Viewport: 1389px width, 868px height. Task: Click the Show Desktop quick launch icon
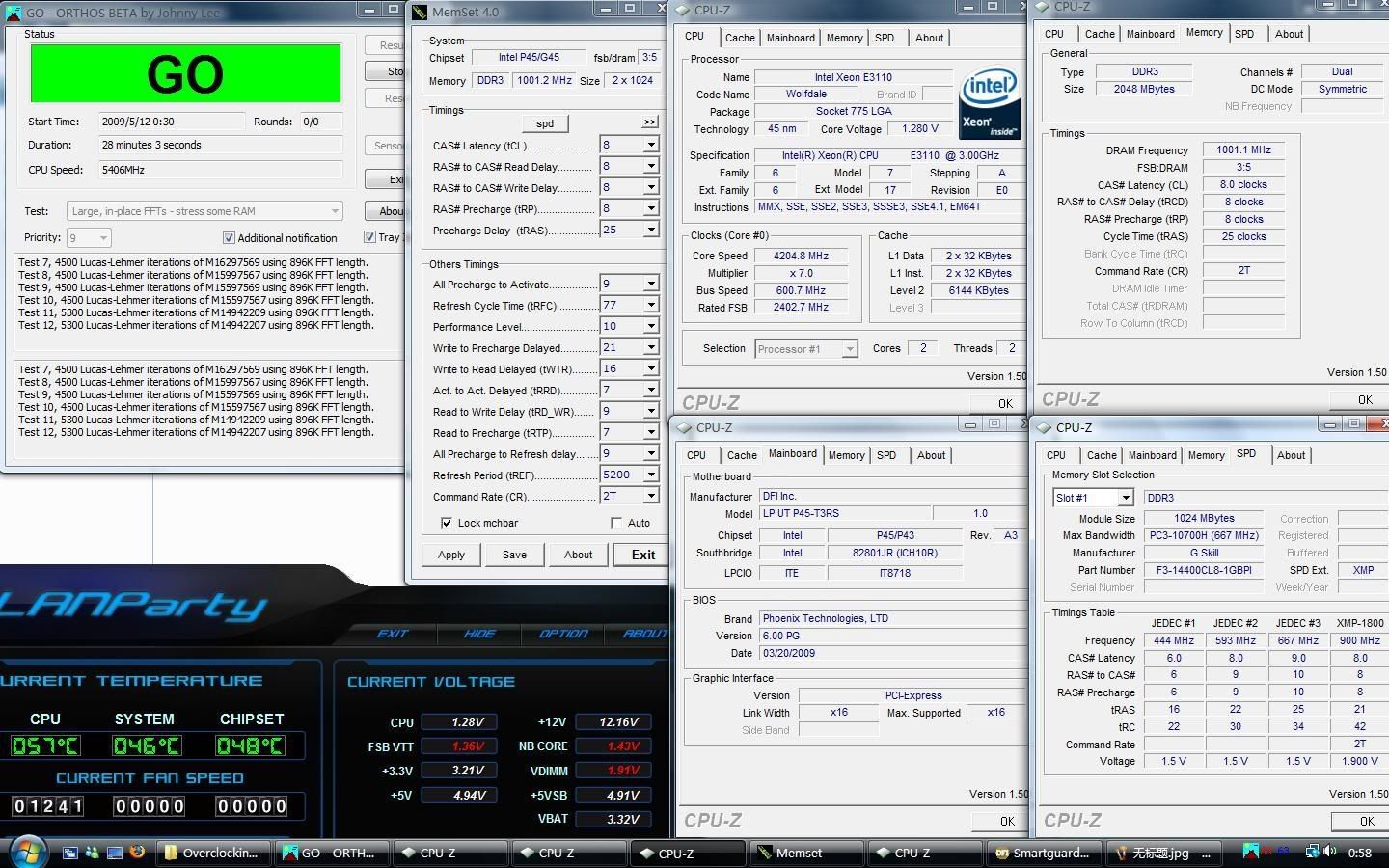tap(115, 853)
